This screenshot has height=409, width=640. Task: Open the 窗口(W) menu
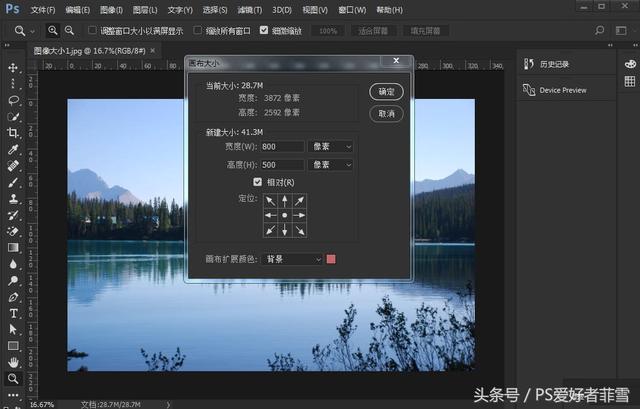point(352,10)
